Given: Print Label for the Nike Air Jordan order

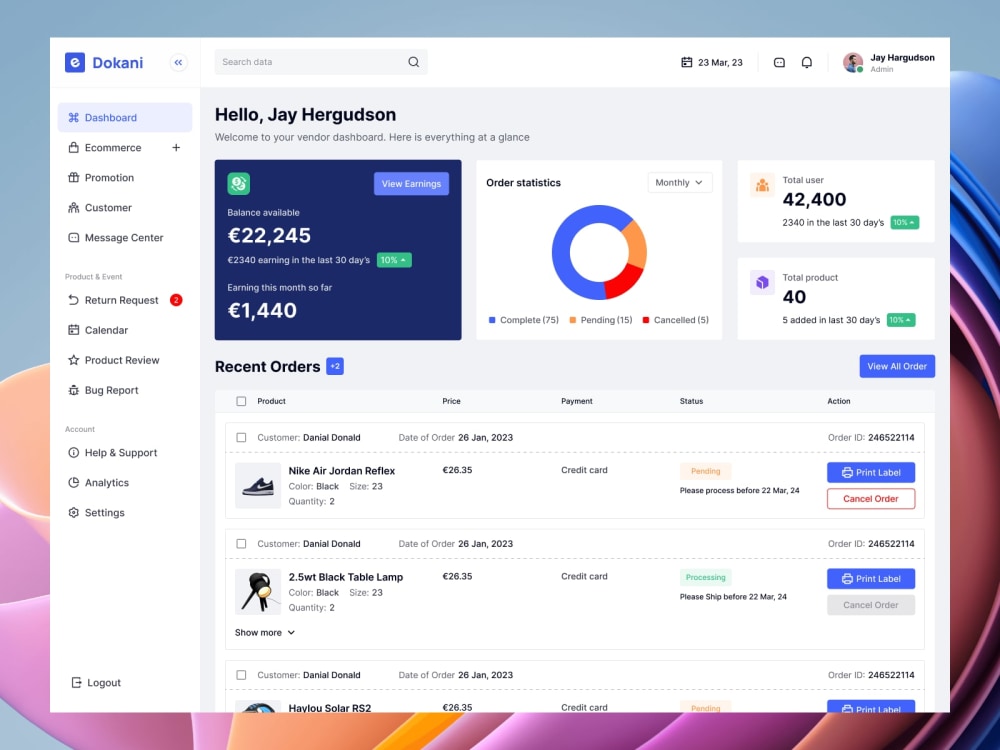Looking at the screenshot, I should 871,473.
